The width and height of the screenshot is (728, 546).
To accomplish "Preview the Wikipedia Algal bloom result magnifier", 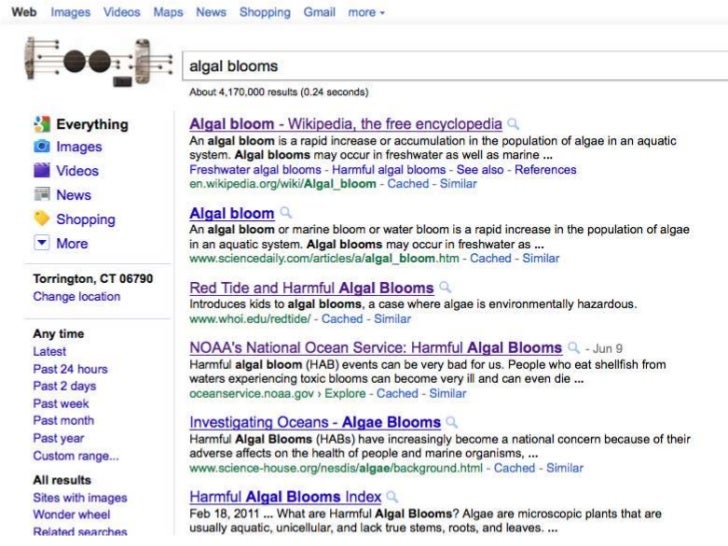I will pyautogui.click(x=513, y=124).
